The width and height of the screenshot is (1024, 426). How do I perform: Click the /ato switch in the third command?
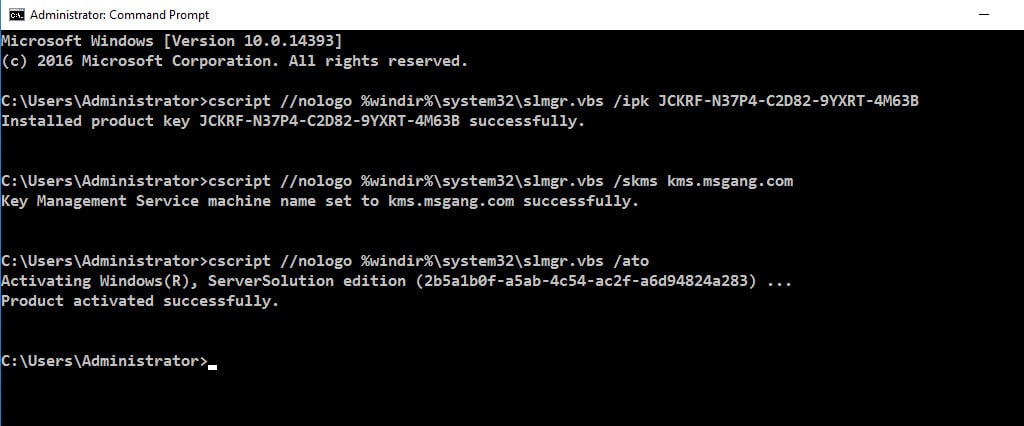point(630,261)
